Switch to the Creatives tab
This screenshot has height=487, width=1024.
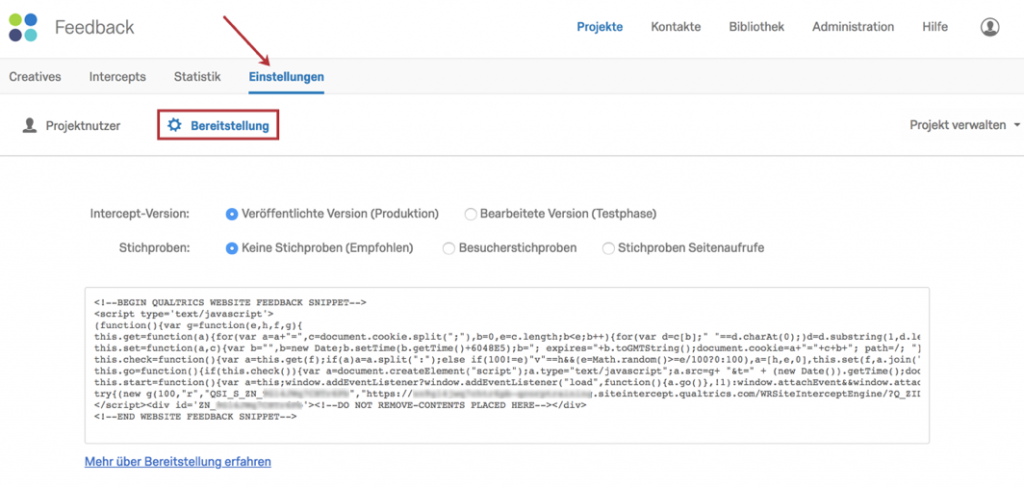coord(35,76)
